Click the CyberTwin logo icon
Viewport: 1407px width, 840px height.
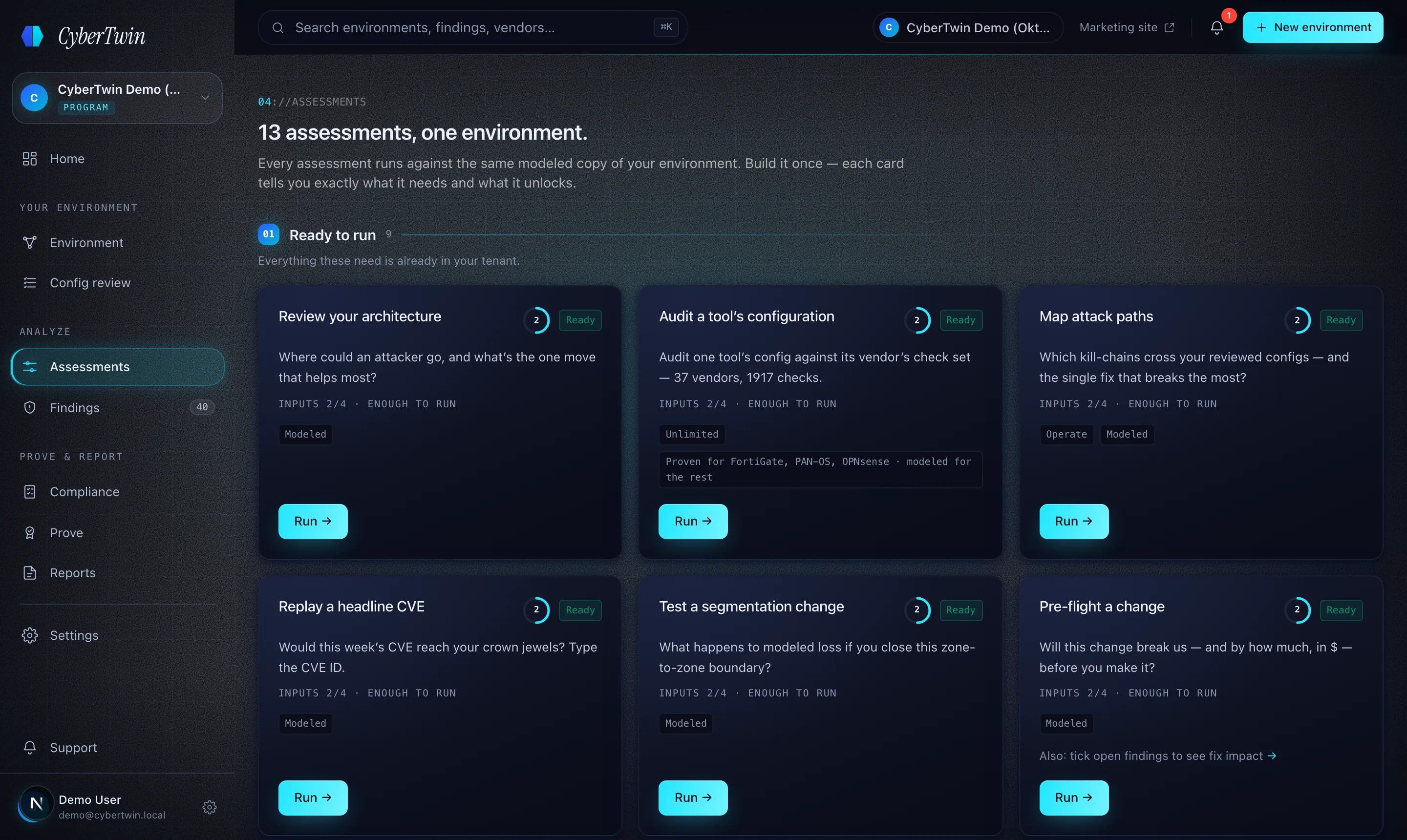point(32,36)
